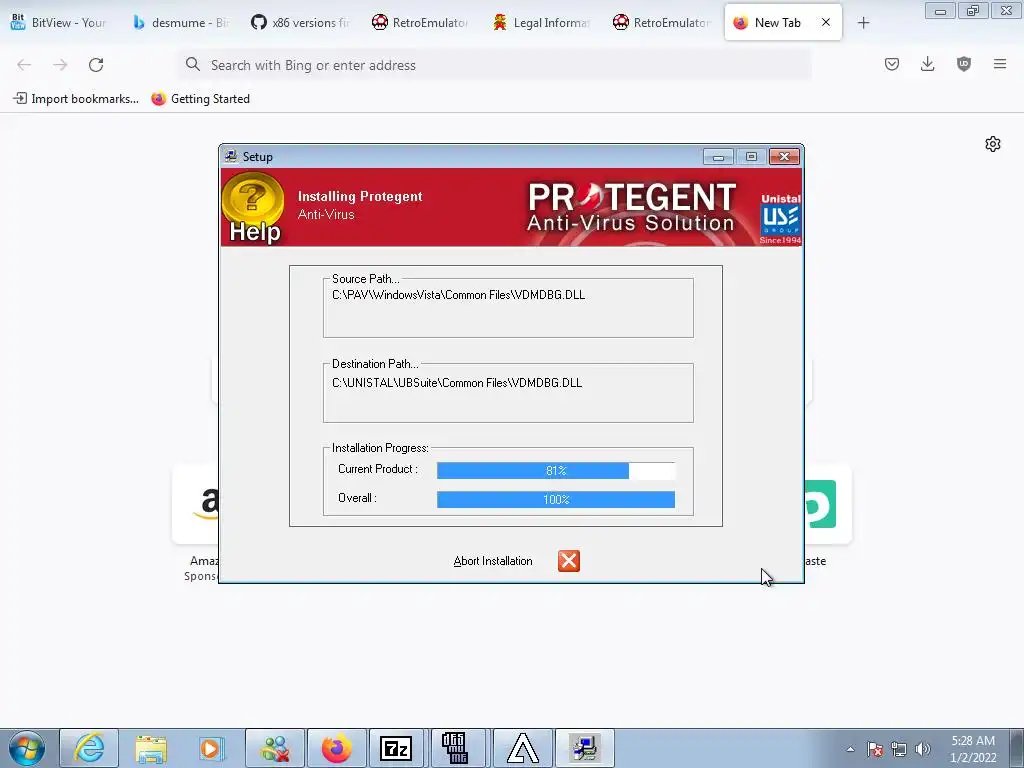Image resolution: width=1024 pixels, height=768 pixels.
Task: Click the Amazon sponsored shortcut tile
Action: (196, 503)
